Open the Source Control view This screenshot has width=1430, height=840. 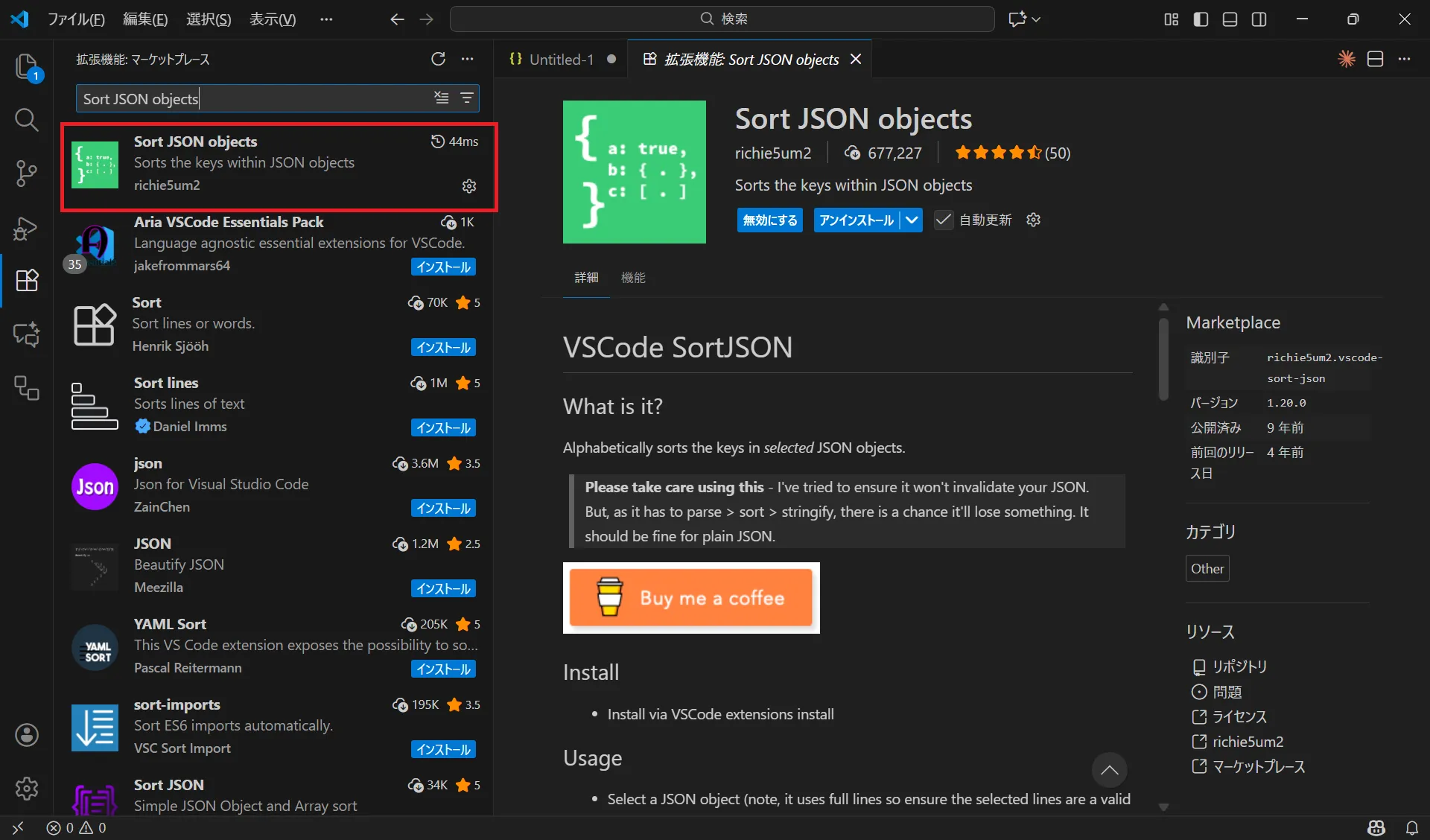[26, 174]
